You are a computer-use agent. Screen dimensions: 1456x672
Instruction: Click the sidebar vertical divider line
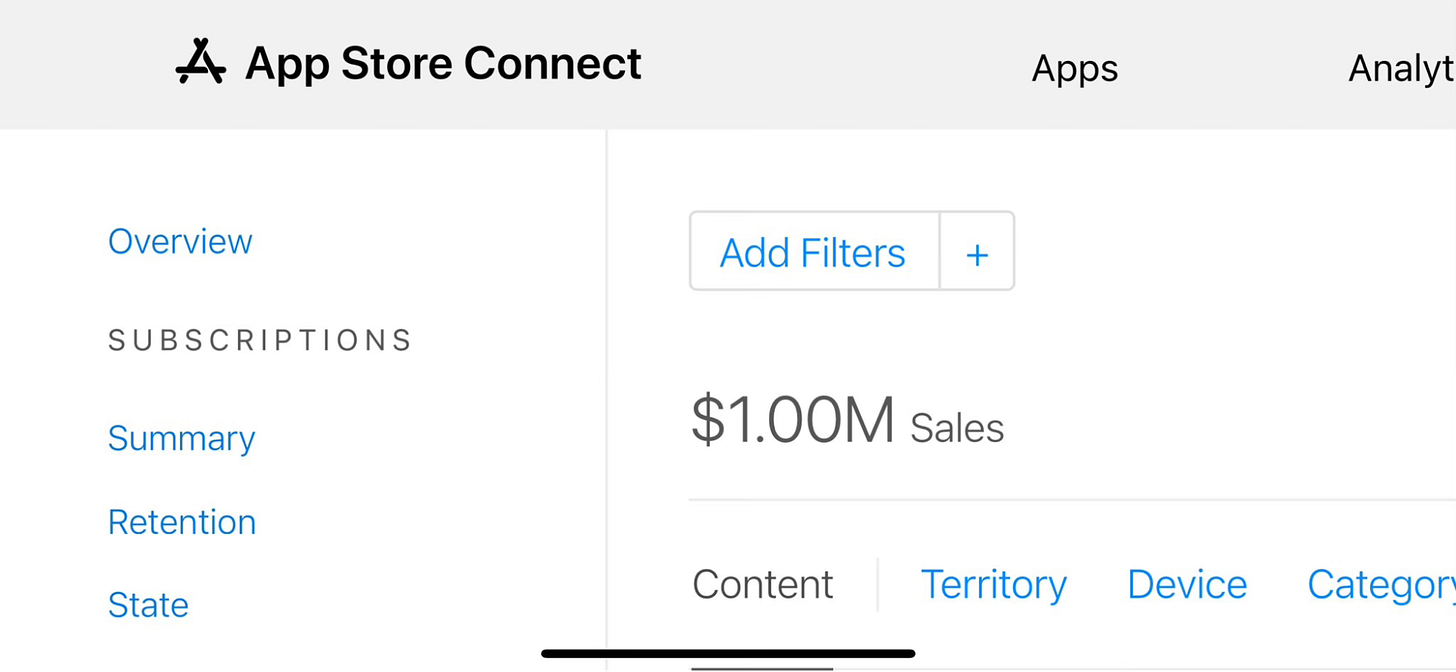point(607,400)
